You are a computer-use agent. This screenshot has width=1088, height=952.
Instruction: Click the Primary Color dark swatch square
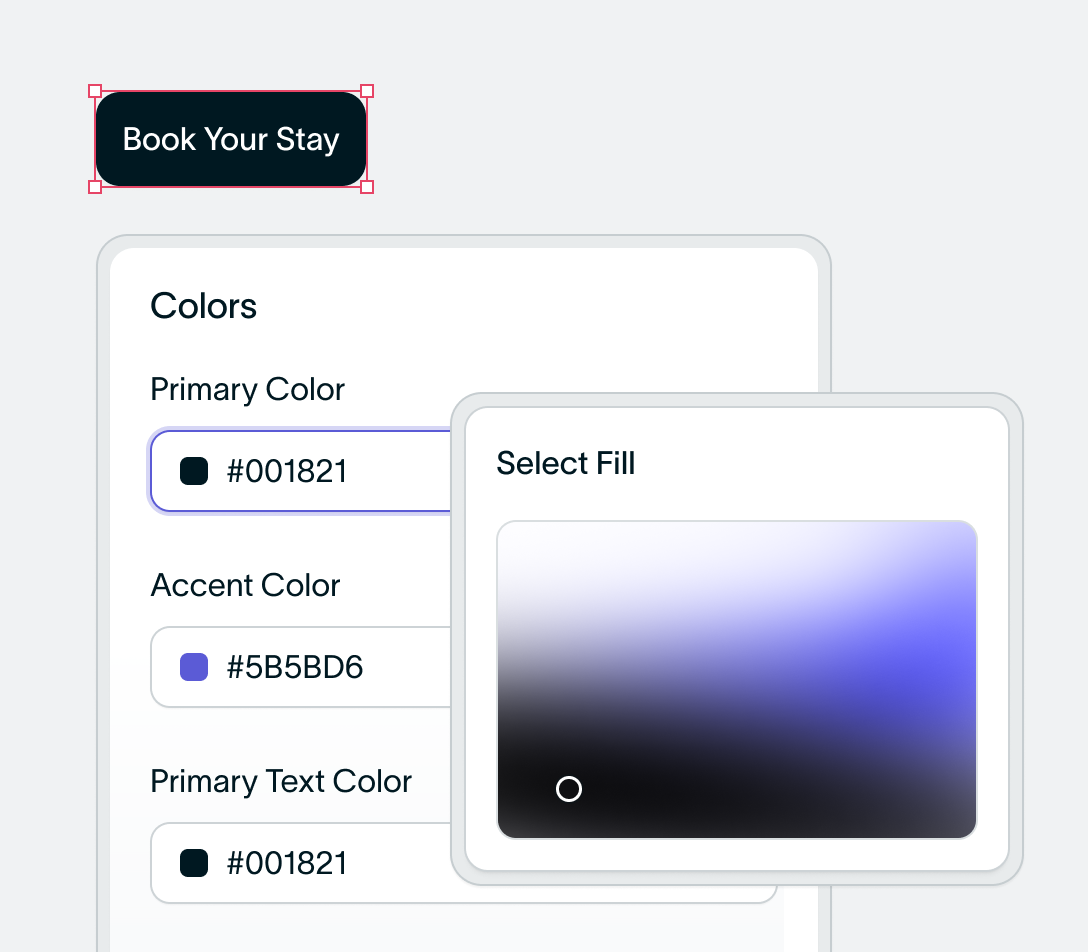(x=194, y=471)
